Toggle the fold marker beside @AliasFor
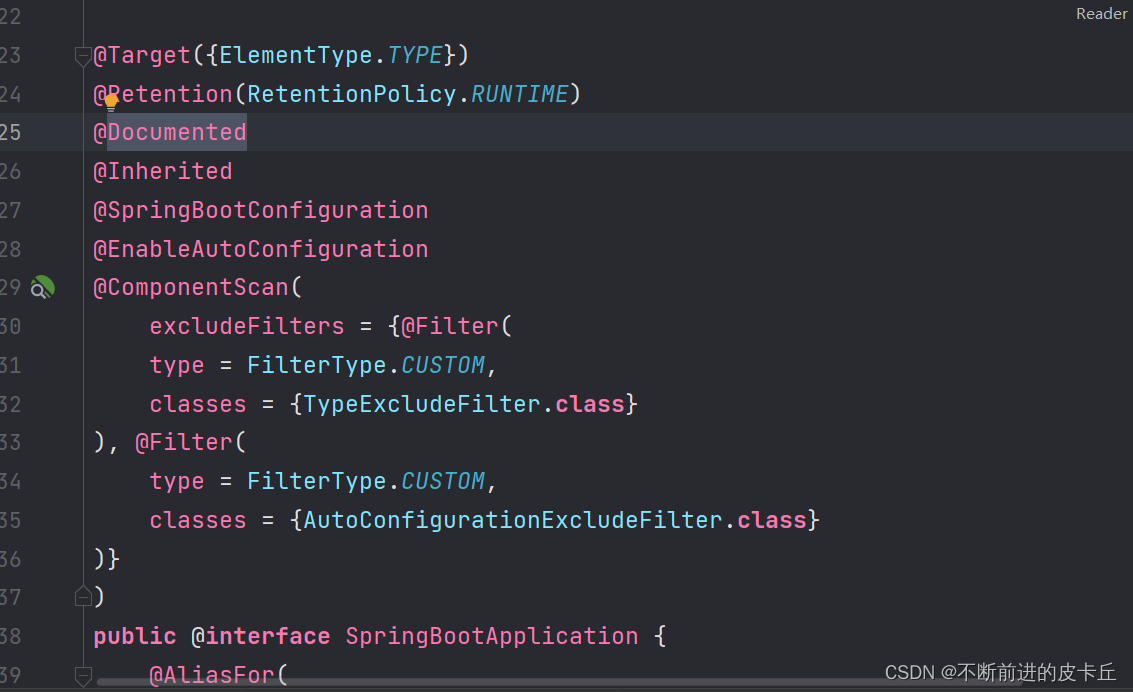 tap(82, 675)
